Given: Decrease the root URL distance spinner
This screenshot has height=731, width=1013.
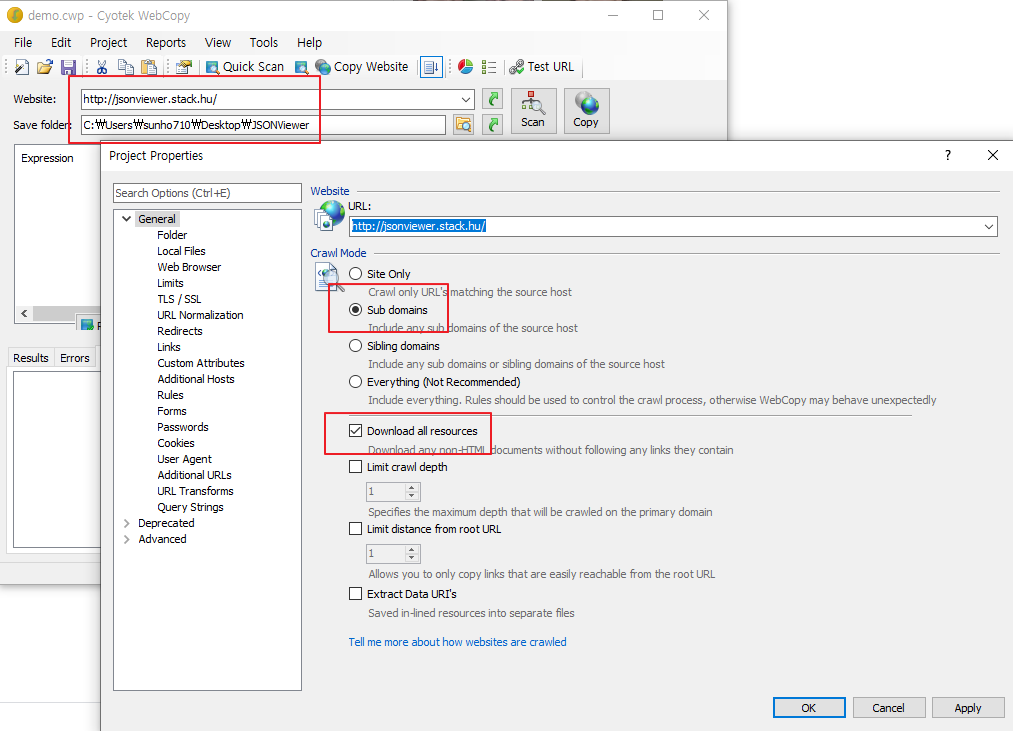Looking at the screenshot, I should [x=412, y=558].
